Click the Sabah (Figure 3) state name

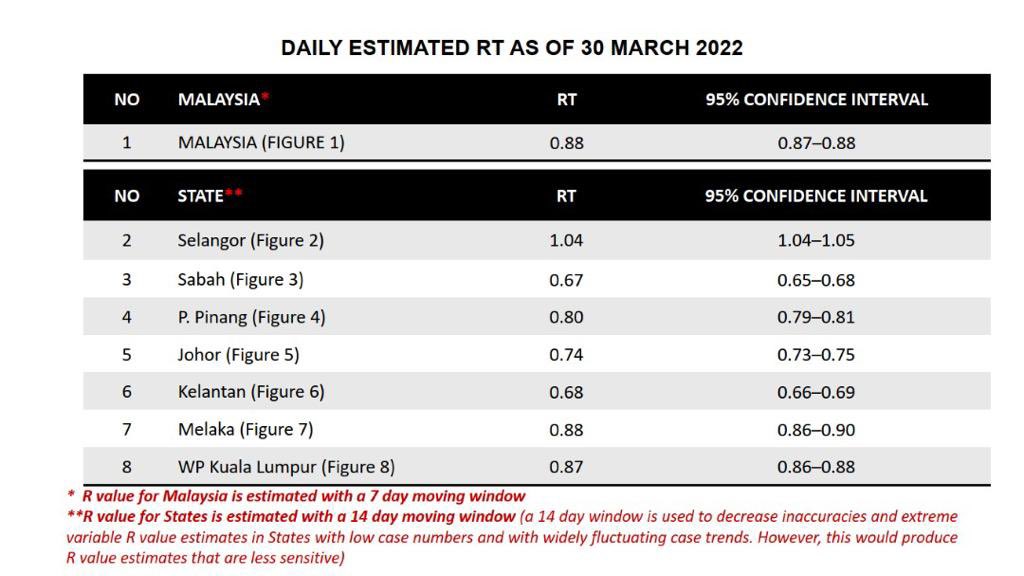pos(240,280)
